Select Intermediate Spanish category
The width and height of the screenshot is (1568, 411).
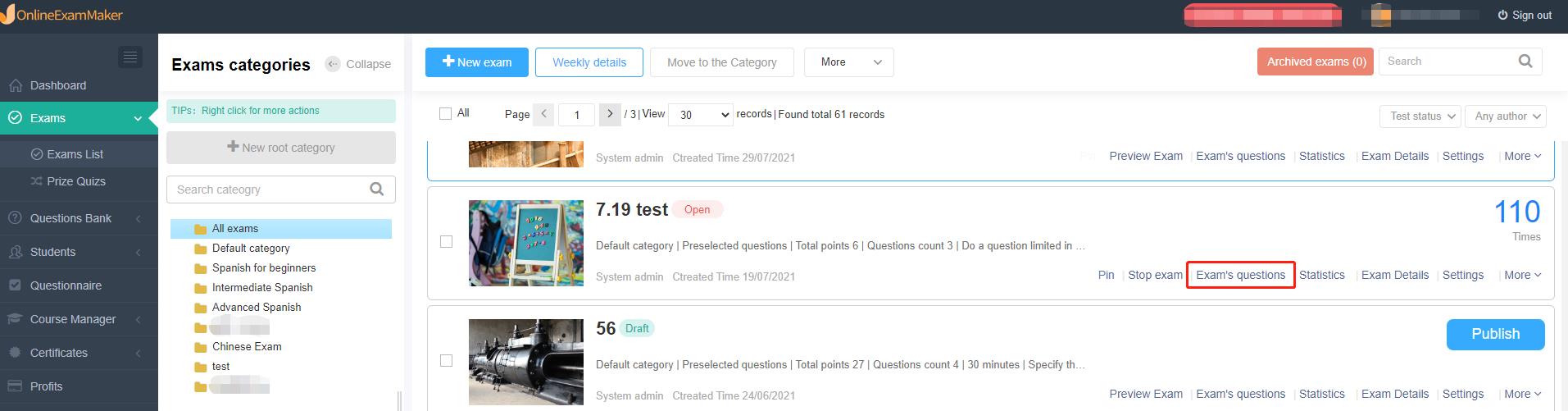[x=262, y=288]
